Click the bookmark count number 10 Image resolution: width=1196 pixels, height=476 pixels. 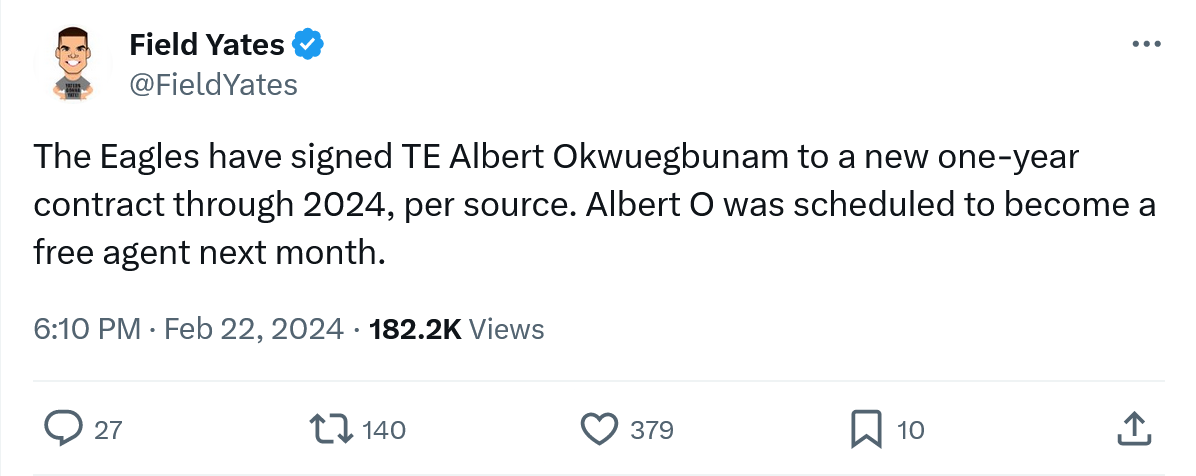(911, 431)
